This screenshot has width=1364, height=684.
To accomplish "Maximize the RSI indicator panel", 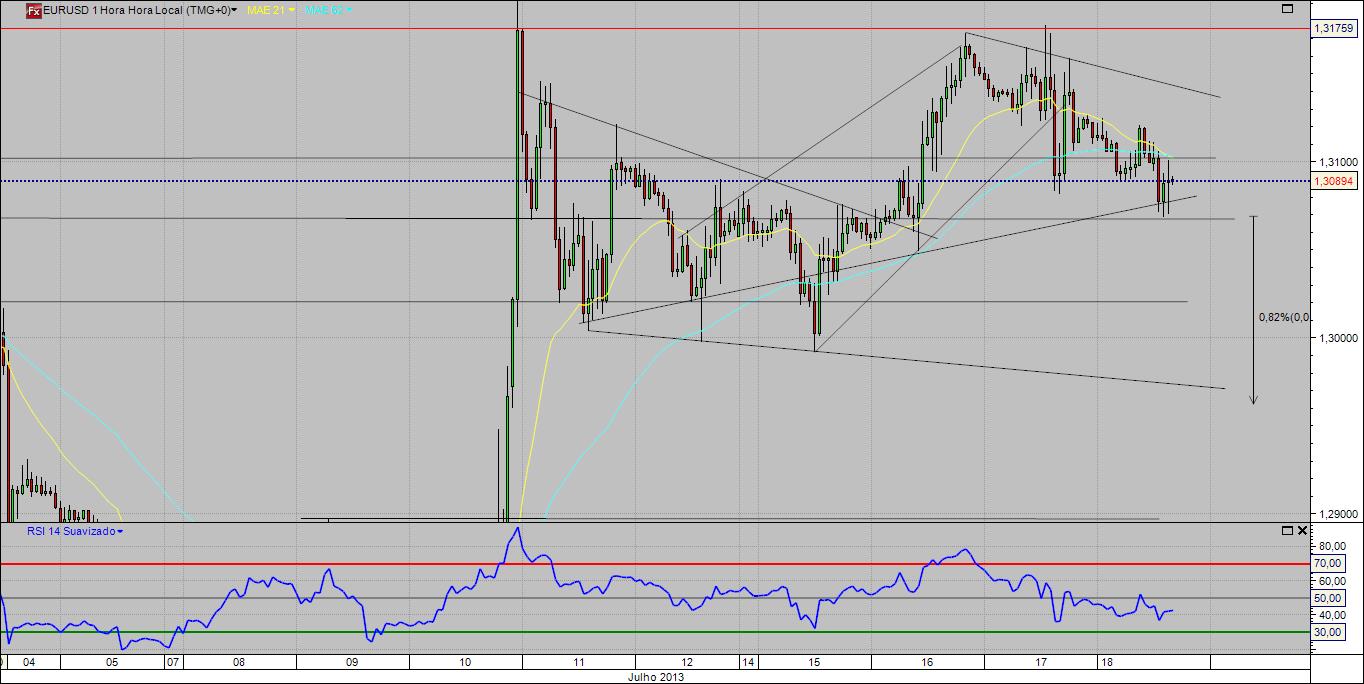I will tap(1288, 531).
